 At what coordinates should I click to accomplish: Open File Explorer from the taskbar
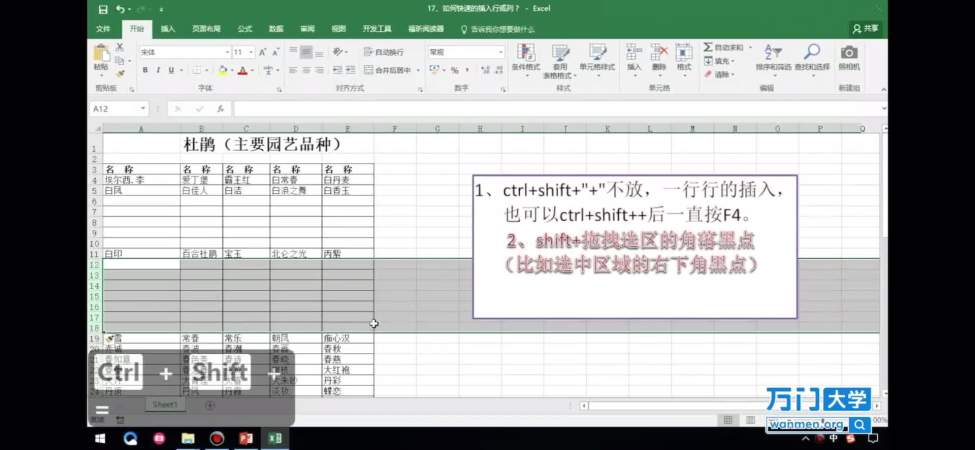tap(188, 439)
